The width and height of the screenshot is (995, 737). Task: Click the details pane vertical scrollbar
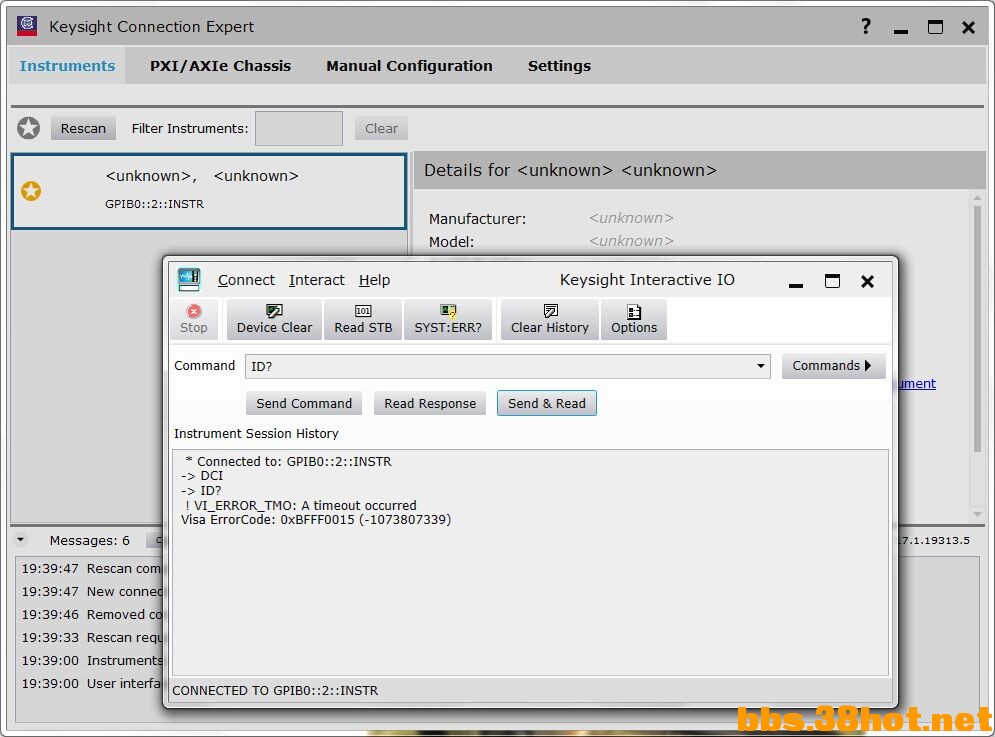tap(977, 328)
